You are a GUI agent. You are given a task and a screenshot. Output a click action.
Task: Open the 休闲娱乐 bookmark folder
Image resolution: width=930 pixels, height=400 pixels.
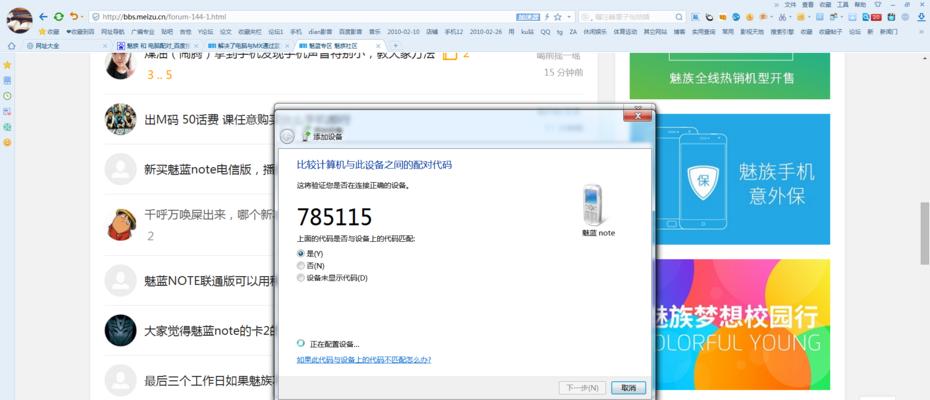pyautogui.click(x=595, y=31)
